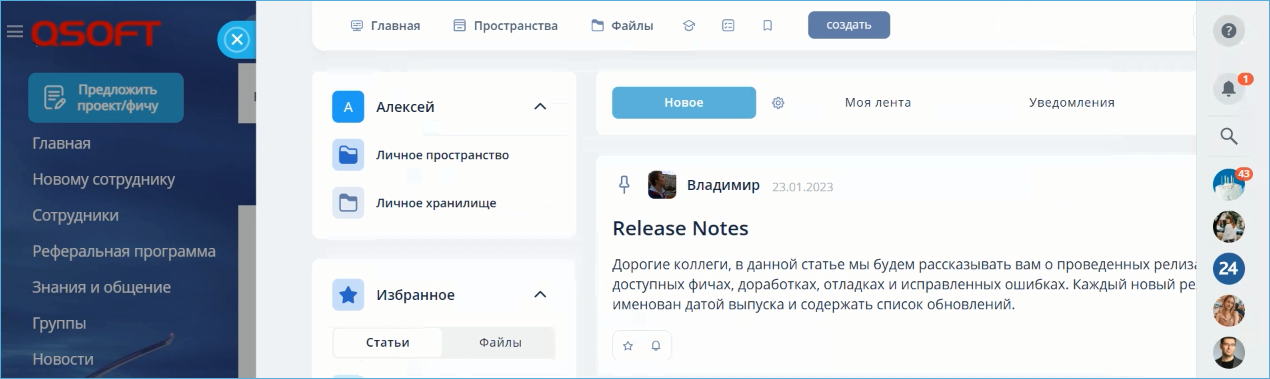Click the Главная monitor icon in top navigation

point(357,26)
